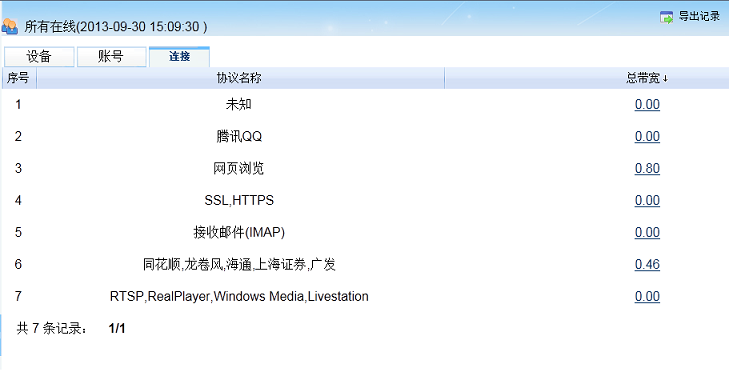Open the 0.00 bandwidth link for SSL,HTTPS
729x376 pixels.
(x=647, y=200)
